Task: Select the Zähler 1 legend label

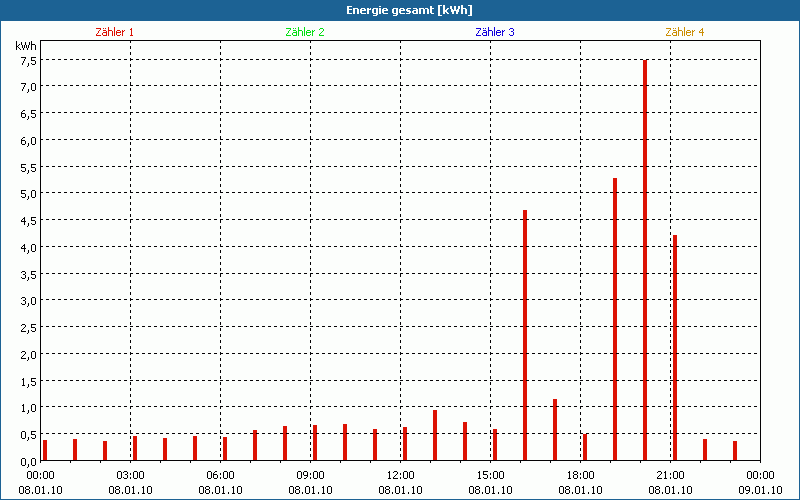Action: coord(114,32)
